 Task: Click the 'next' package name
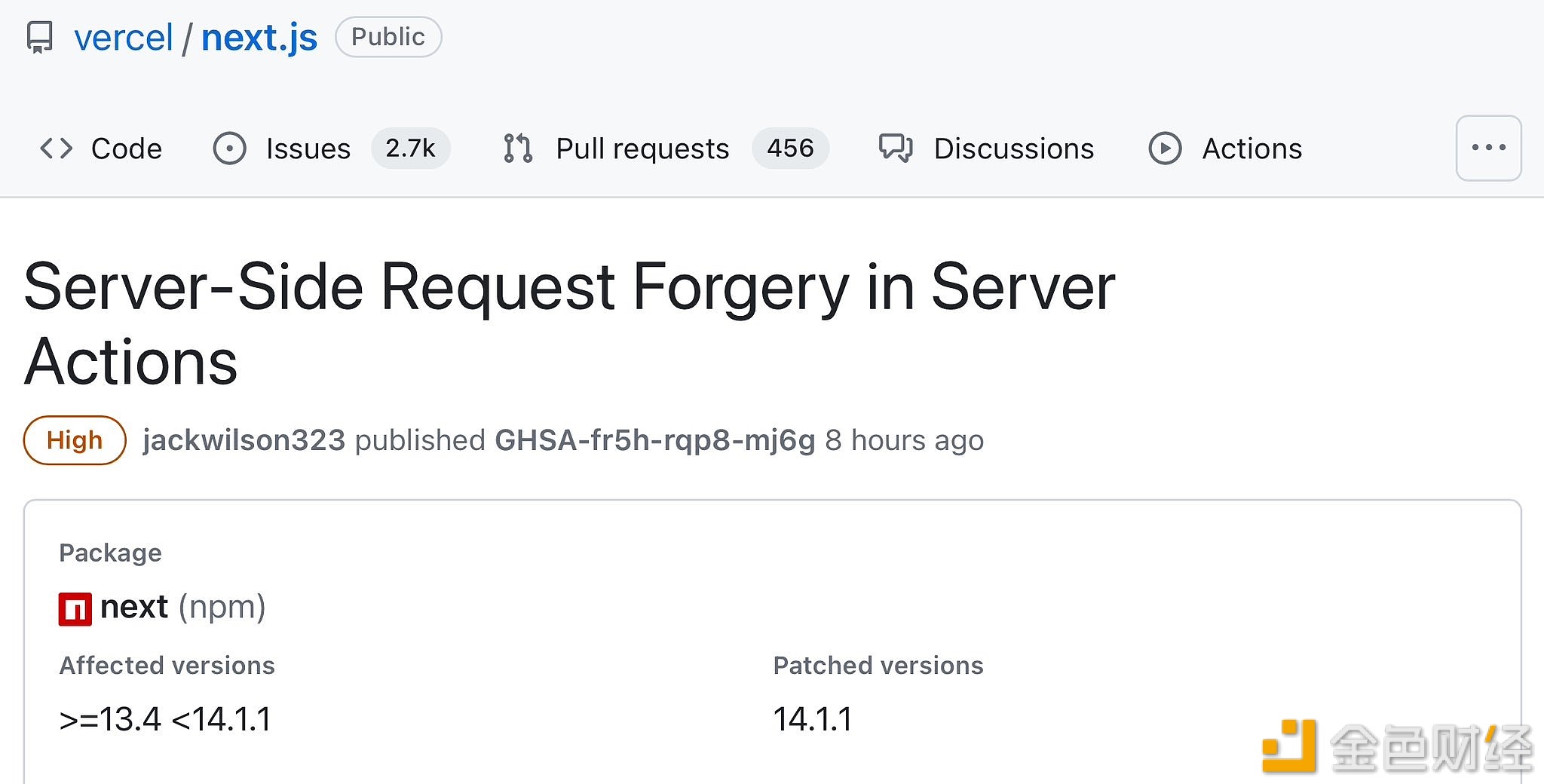coord(134,607)
